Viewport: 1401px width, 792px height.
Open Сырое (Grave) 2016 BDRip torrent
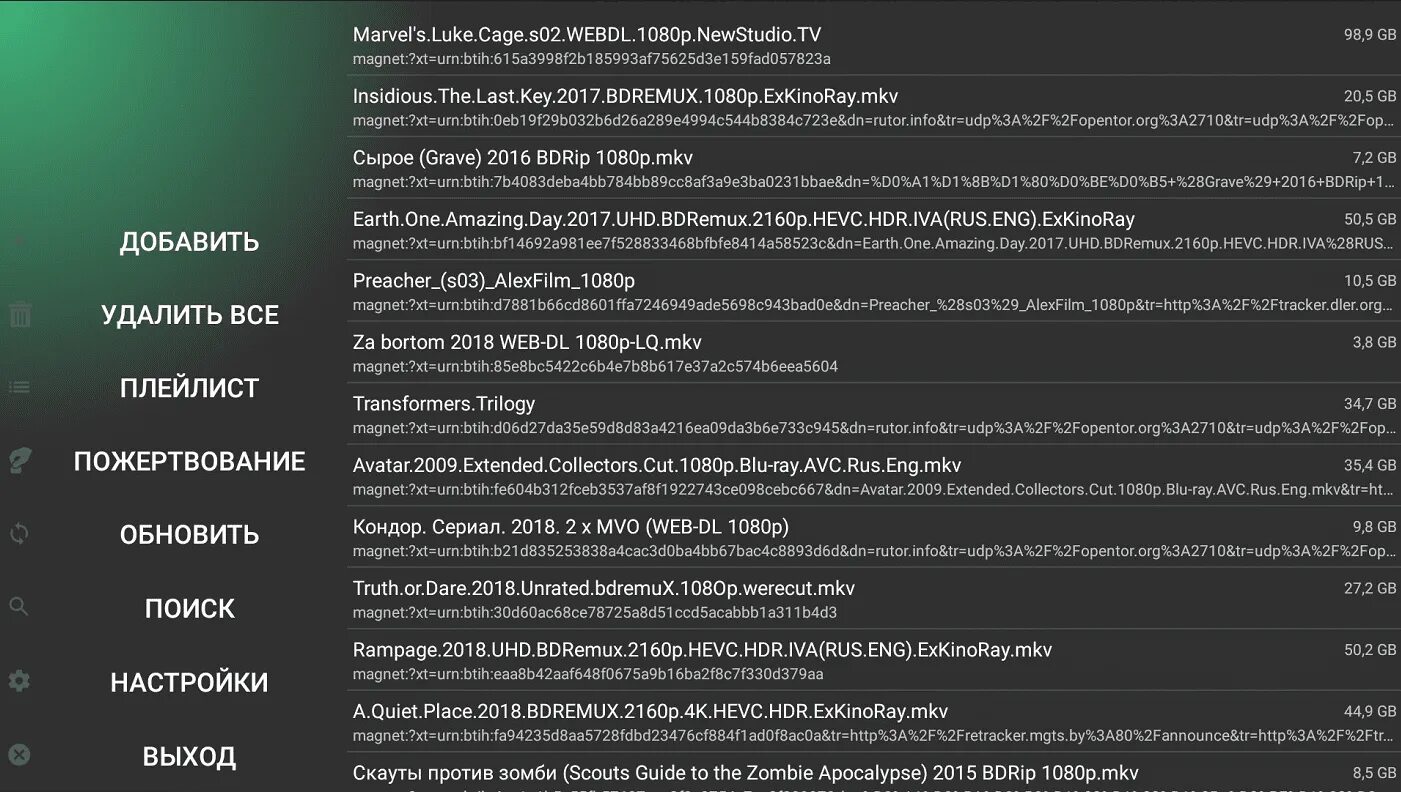point(523,158)
